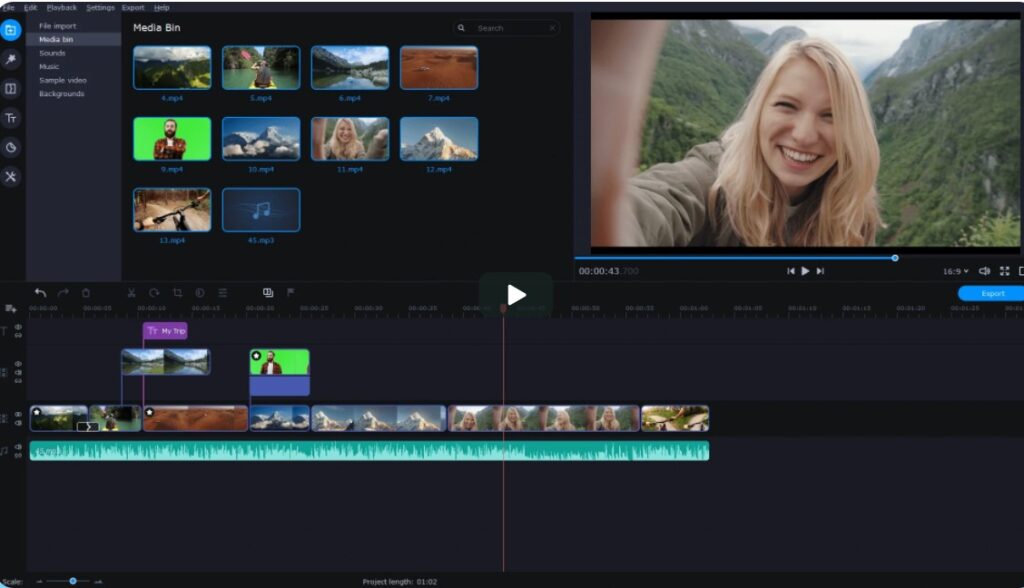Screen dimensions: 1024x588
Task: Select the audio waveform clip on timeline
Action: point(370,451)
